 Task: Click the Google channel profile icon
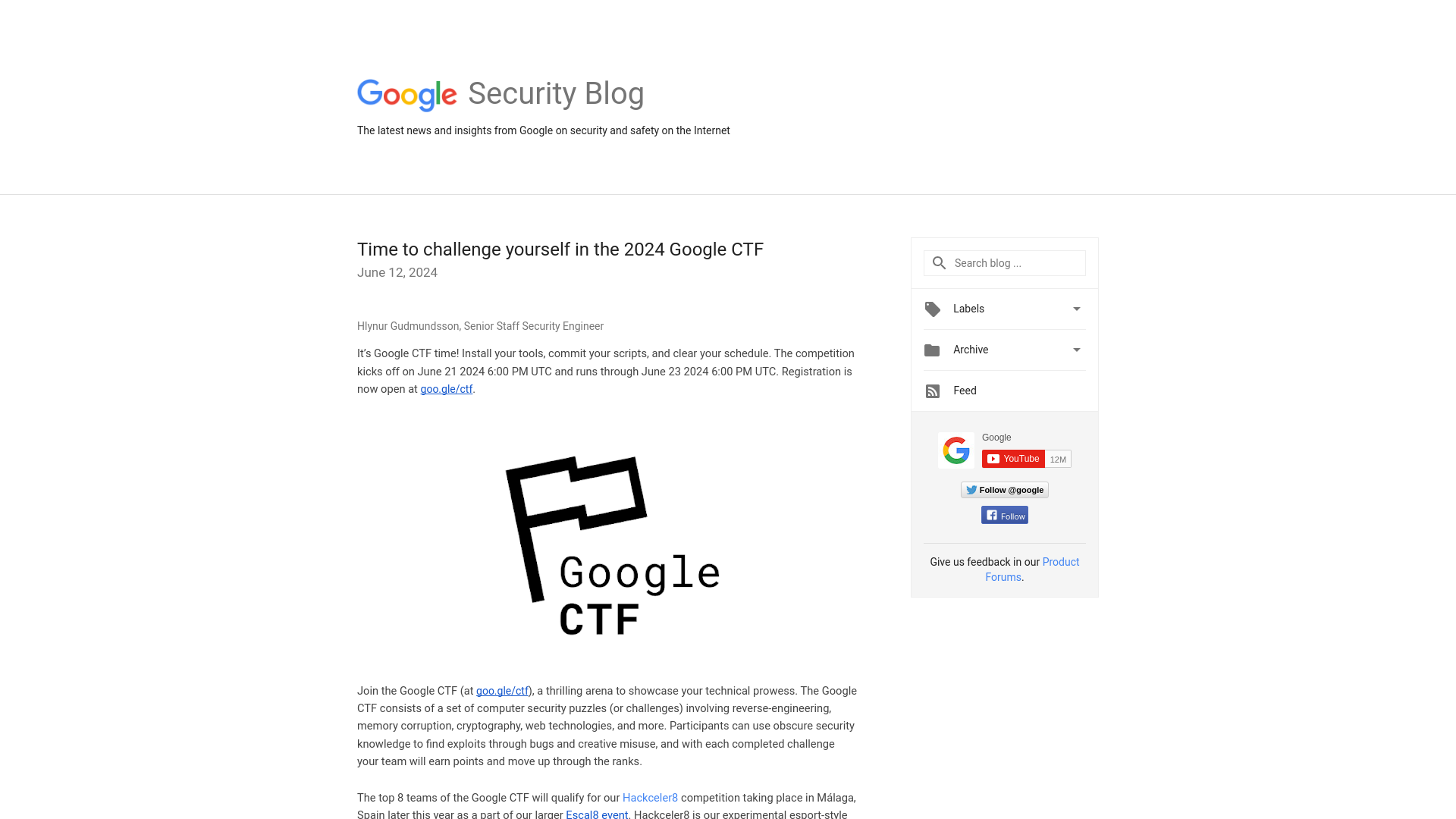point(956,450)
